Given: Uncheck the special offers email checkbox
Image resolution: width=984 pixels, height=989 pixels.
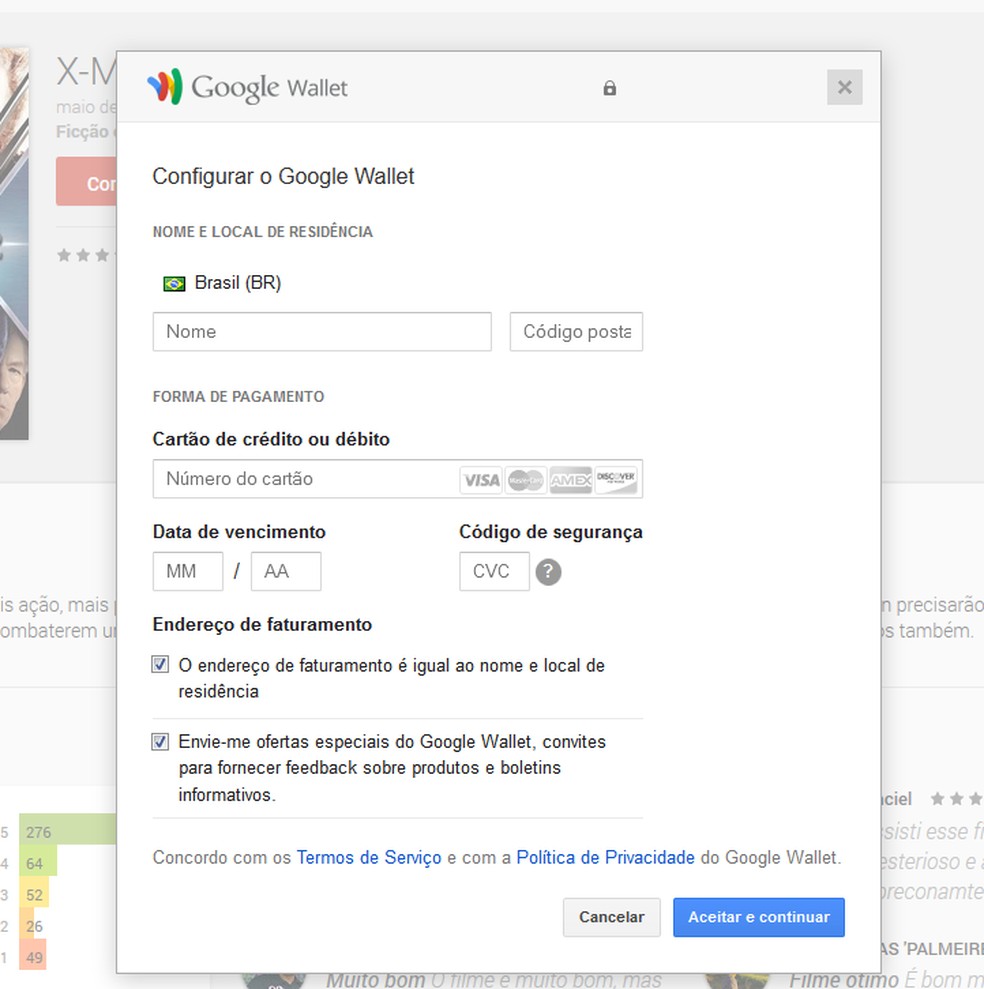Looking at the screenshot, I should click(x=160, y=742).
